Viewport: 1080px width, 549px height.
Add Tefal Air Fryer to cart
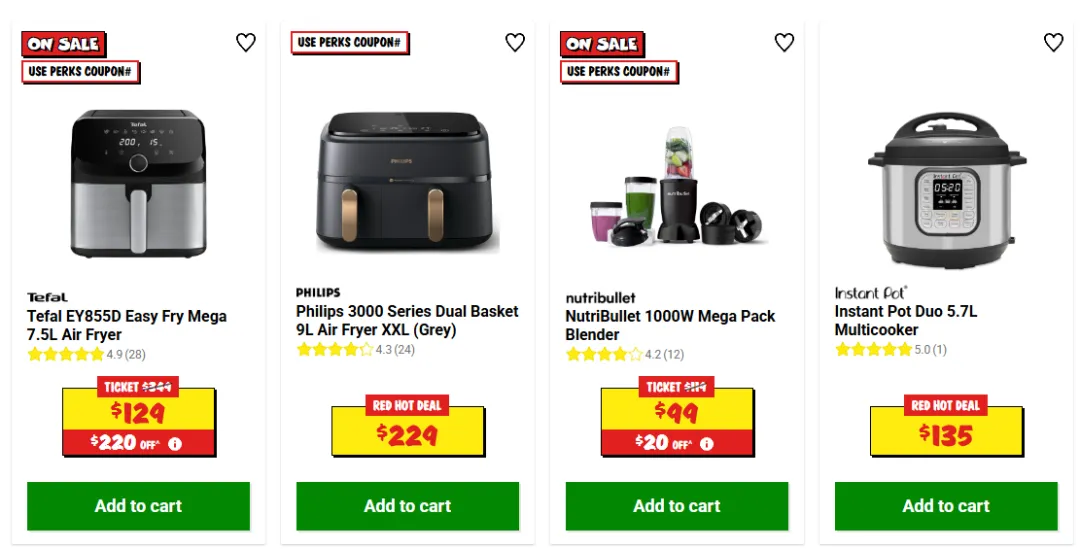(x=138, y=506)
